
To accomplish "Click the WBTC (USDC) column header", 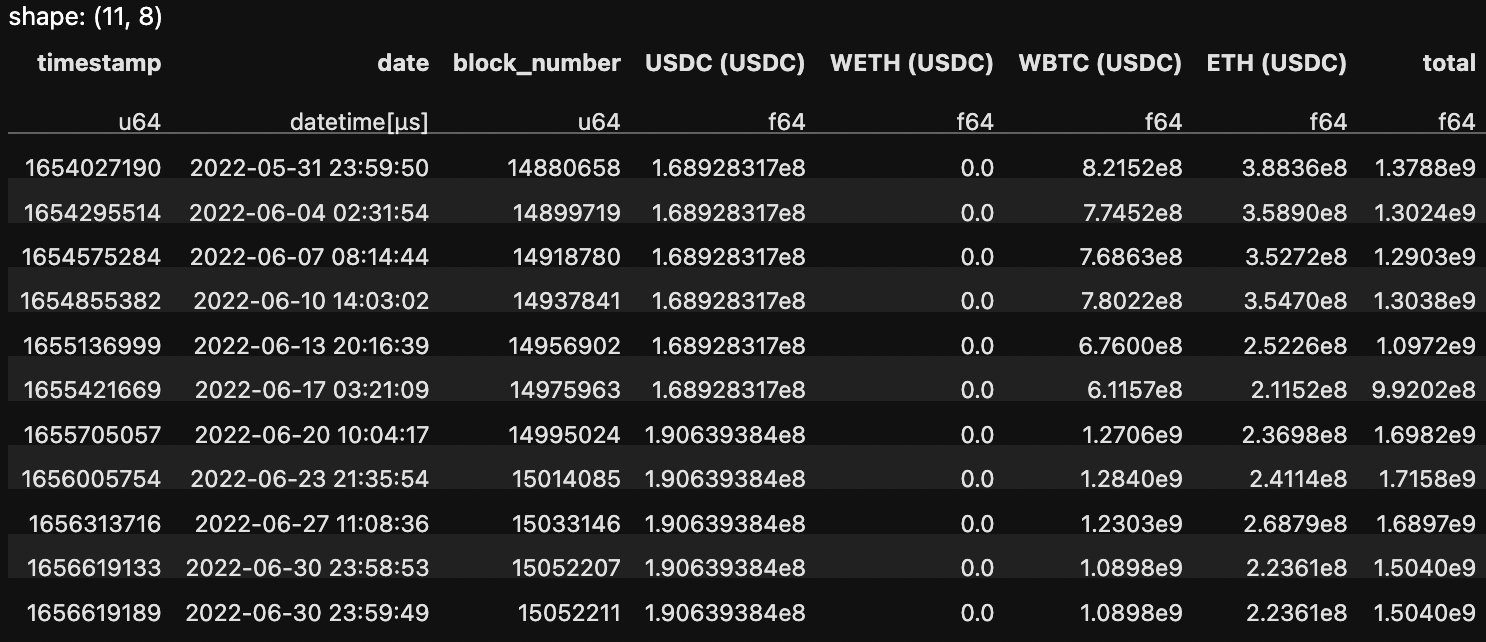I will [1100, 63].
